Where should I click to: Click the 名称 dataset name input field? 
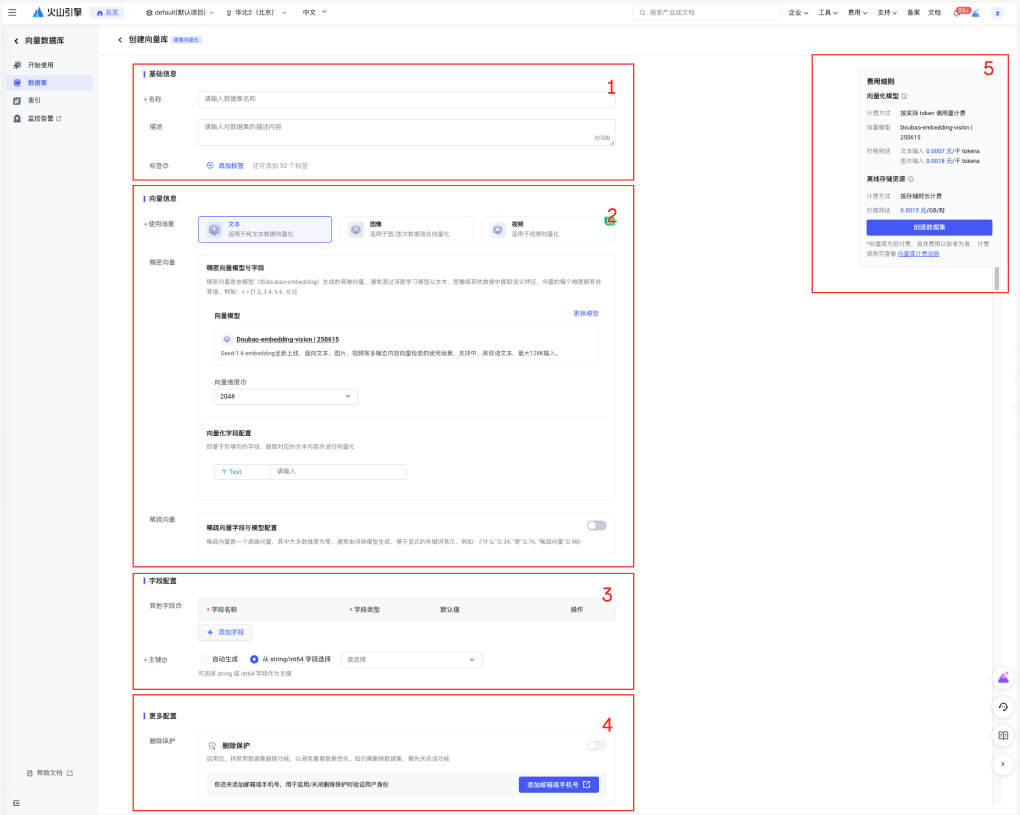[407, 99]
